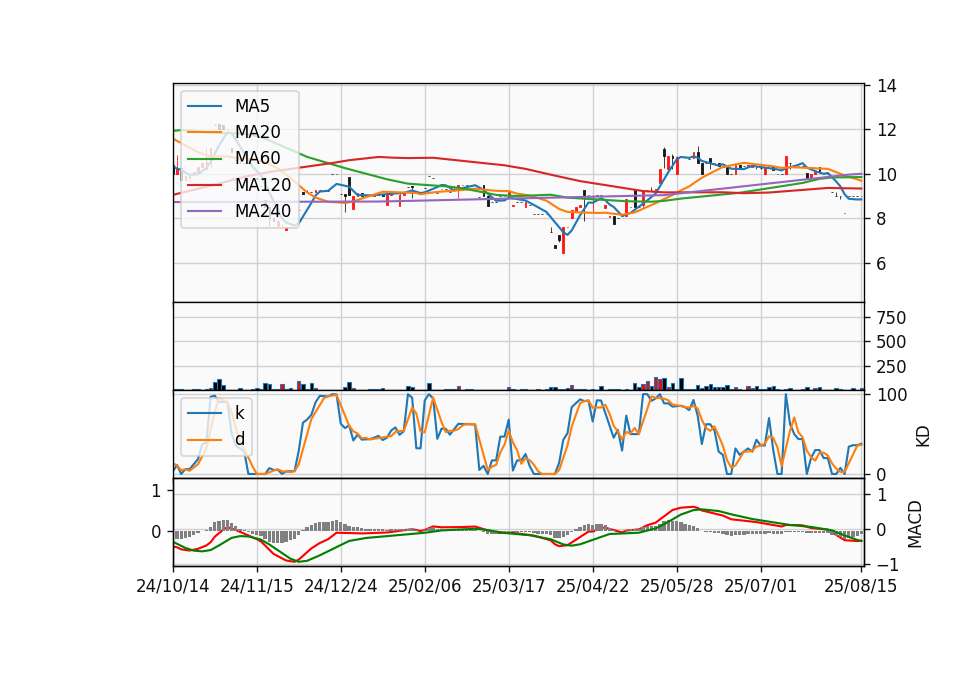Click the 24/10/14 date tick label
The width and height of the screenshot is (960, 690).
[x=173, y=586]
